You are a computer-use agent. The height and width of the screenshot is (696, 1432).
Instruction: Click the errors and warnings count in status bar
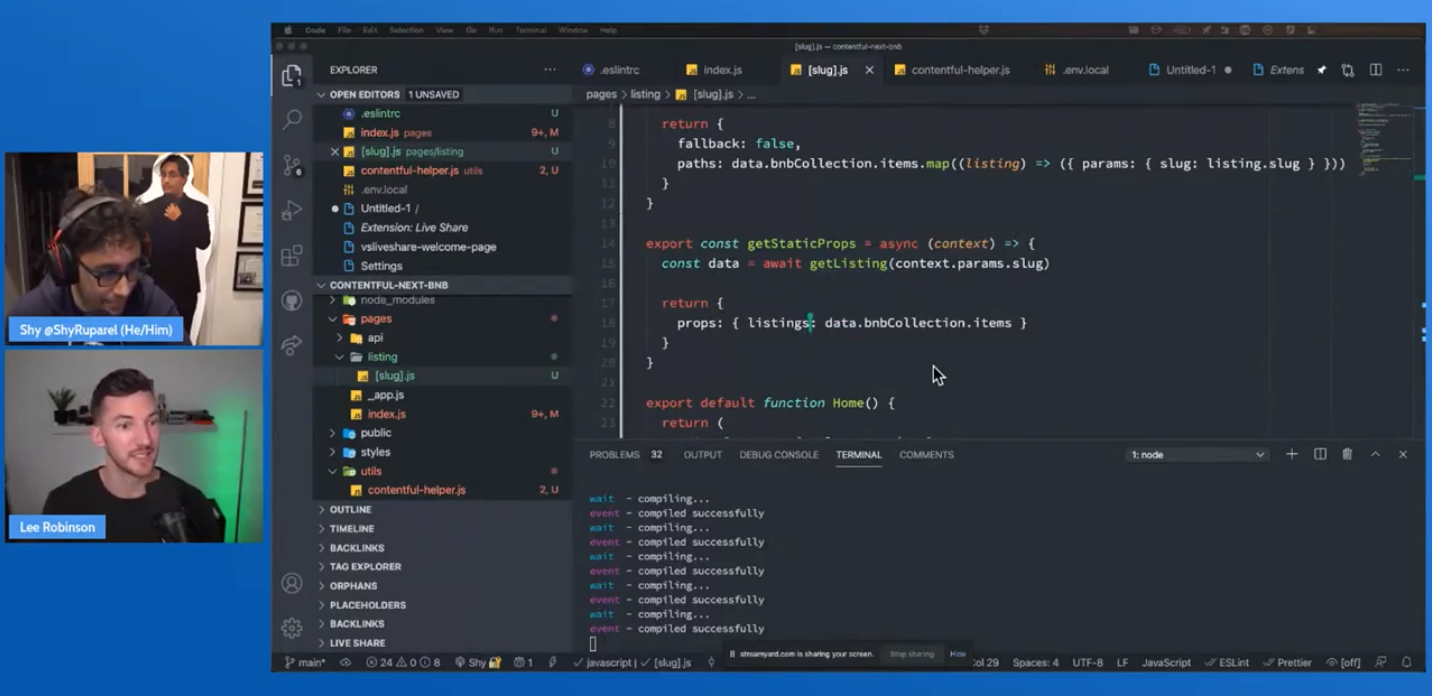(403, 662)
